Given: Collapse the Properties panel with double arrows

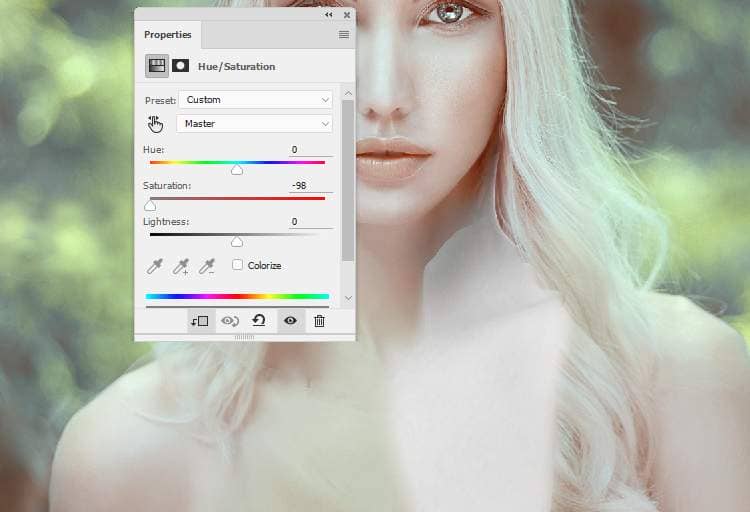Looking at the screenshot, I should click(x=329, y=15).
